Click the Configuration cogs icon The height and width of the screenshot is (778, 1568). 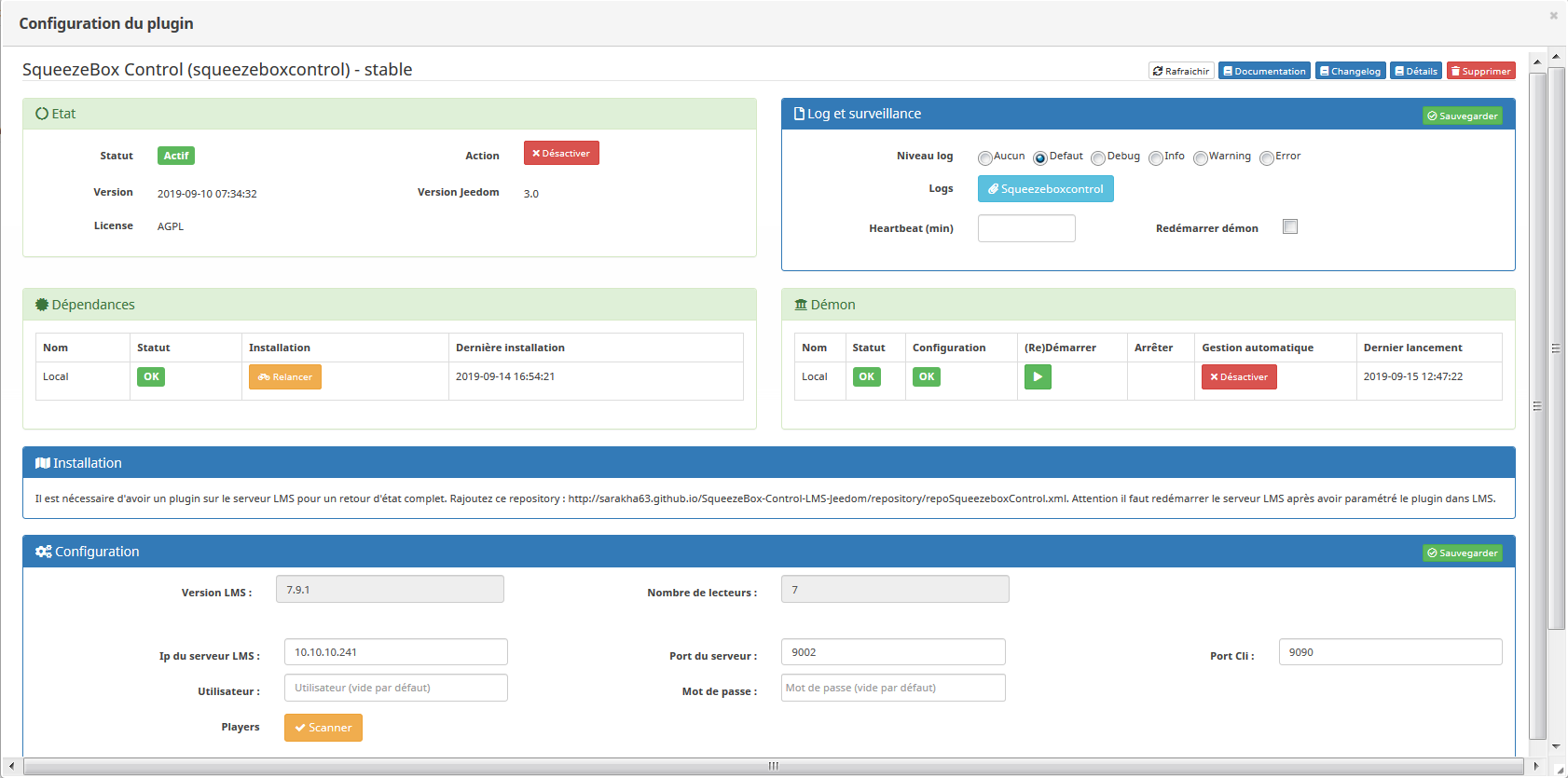[44, 552]
